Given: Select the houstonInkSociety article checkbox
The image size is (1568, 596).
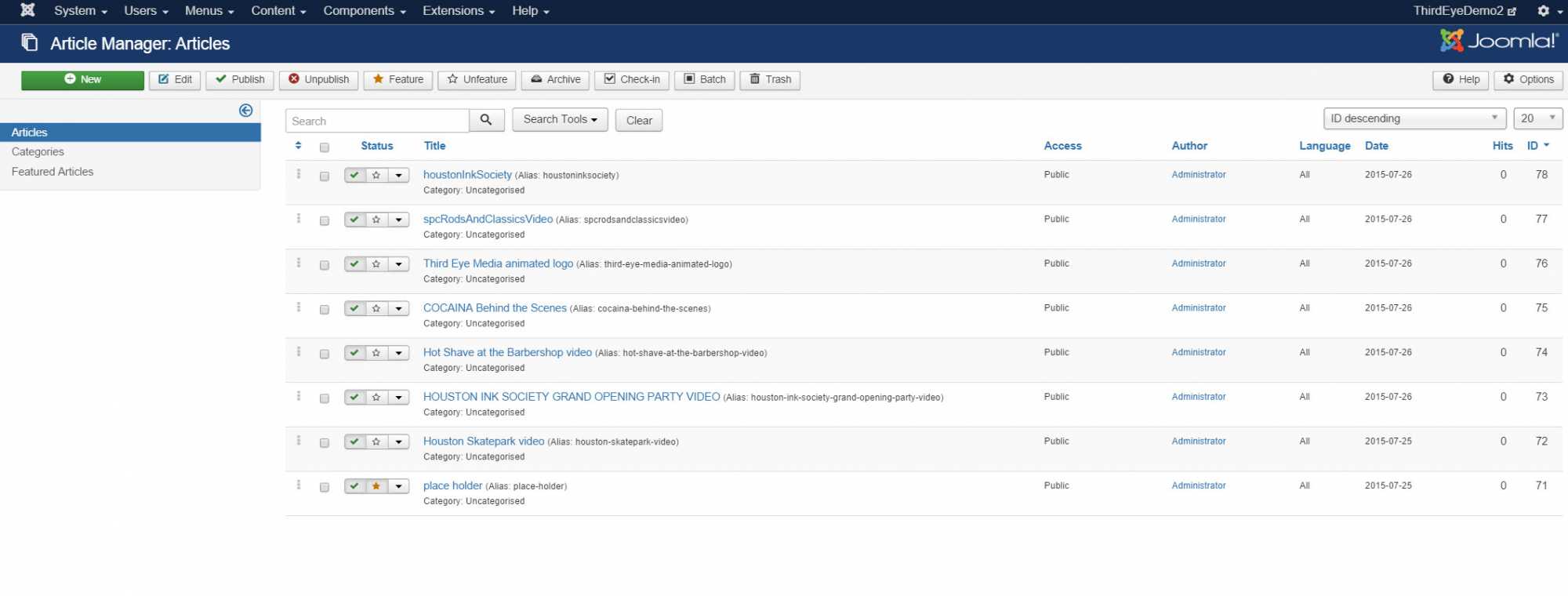Looking at the screenshot, I should [x=325, y=176].
